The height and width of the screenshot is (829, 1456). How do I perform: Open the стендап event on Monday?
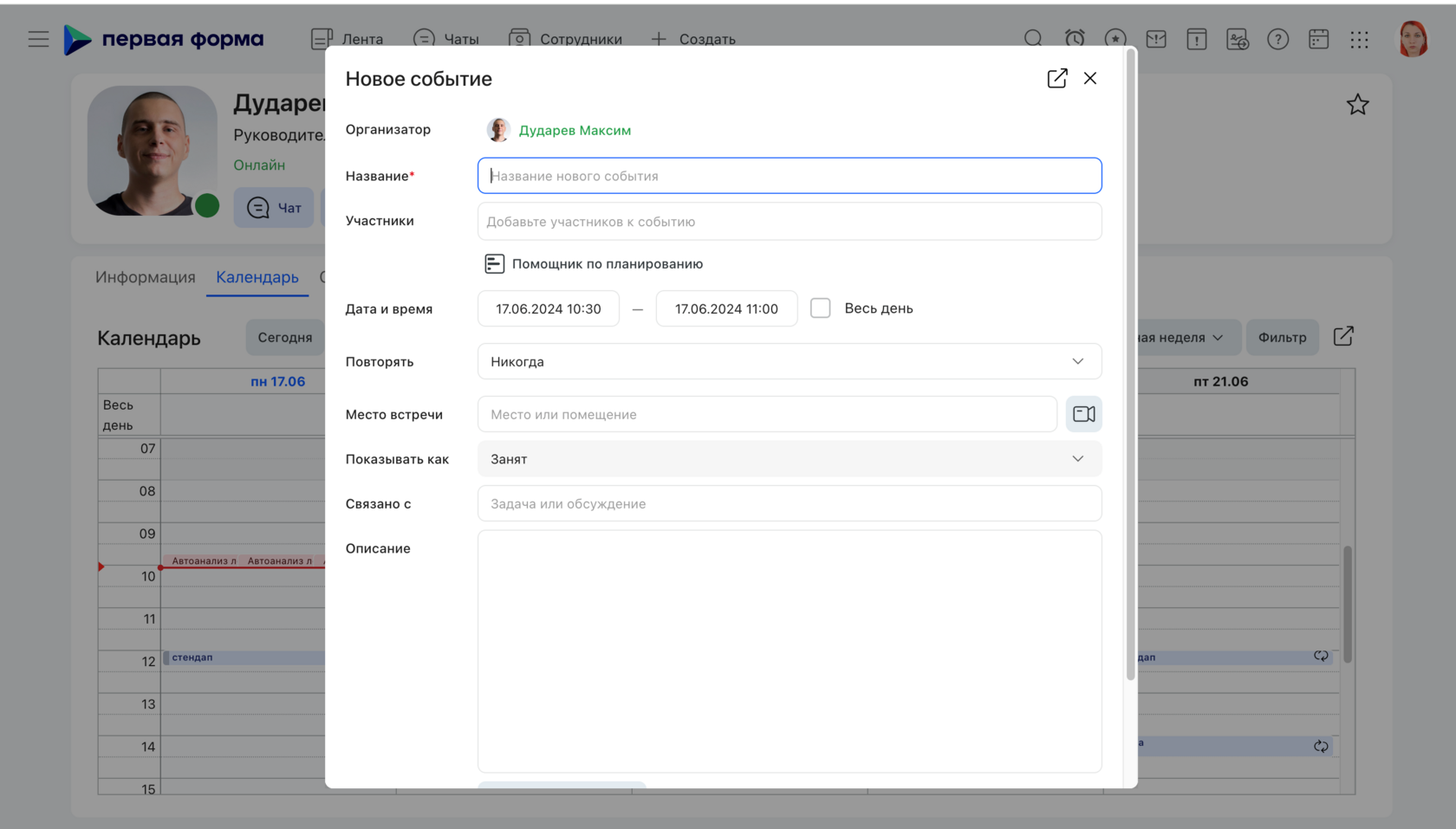(244, 657)
